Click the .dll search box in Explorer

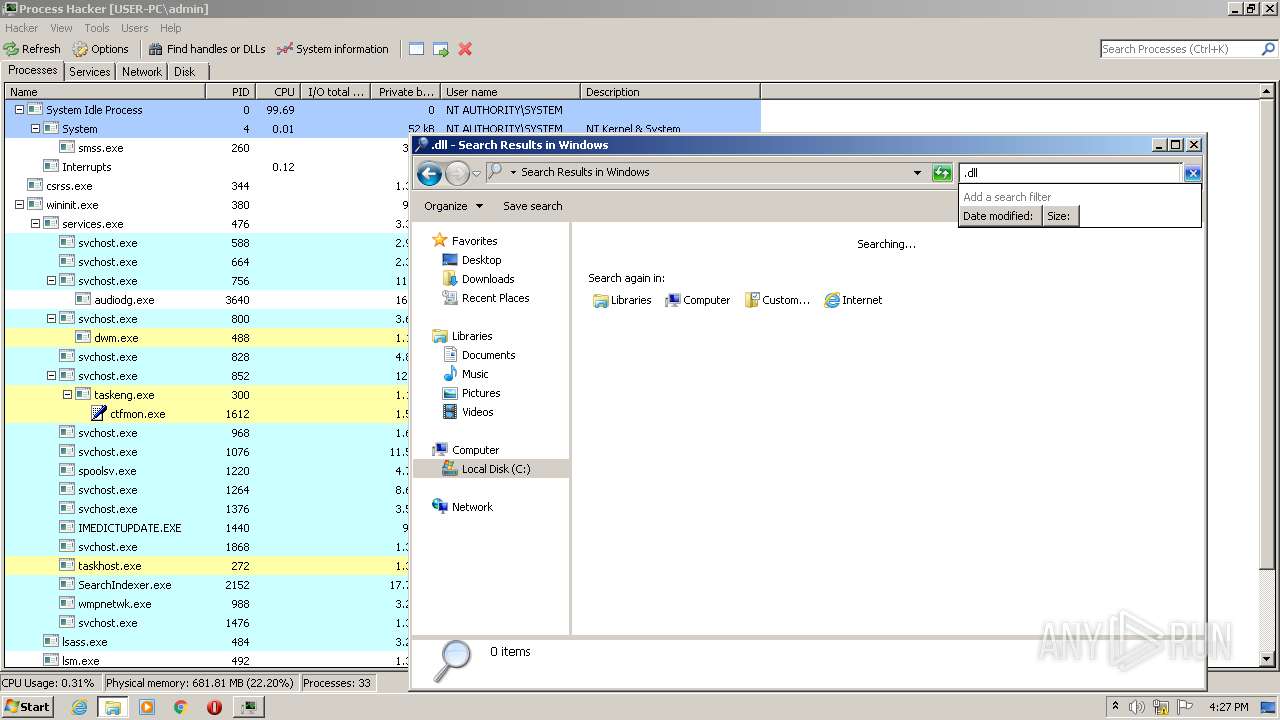click(x=1070, y=173)
